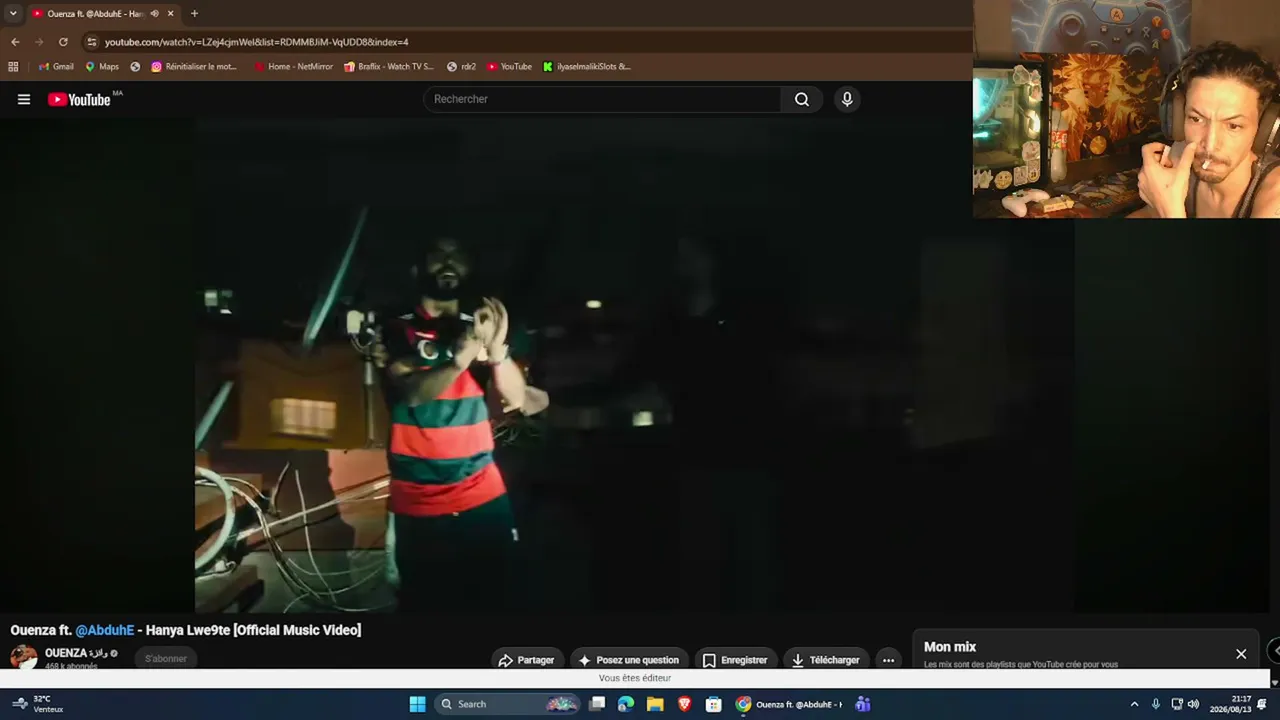This screenshot has height=720, width=1280.
Task: Open the Gmail bookmark
Action: 56,67
